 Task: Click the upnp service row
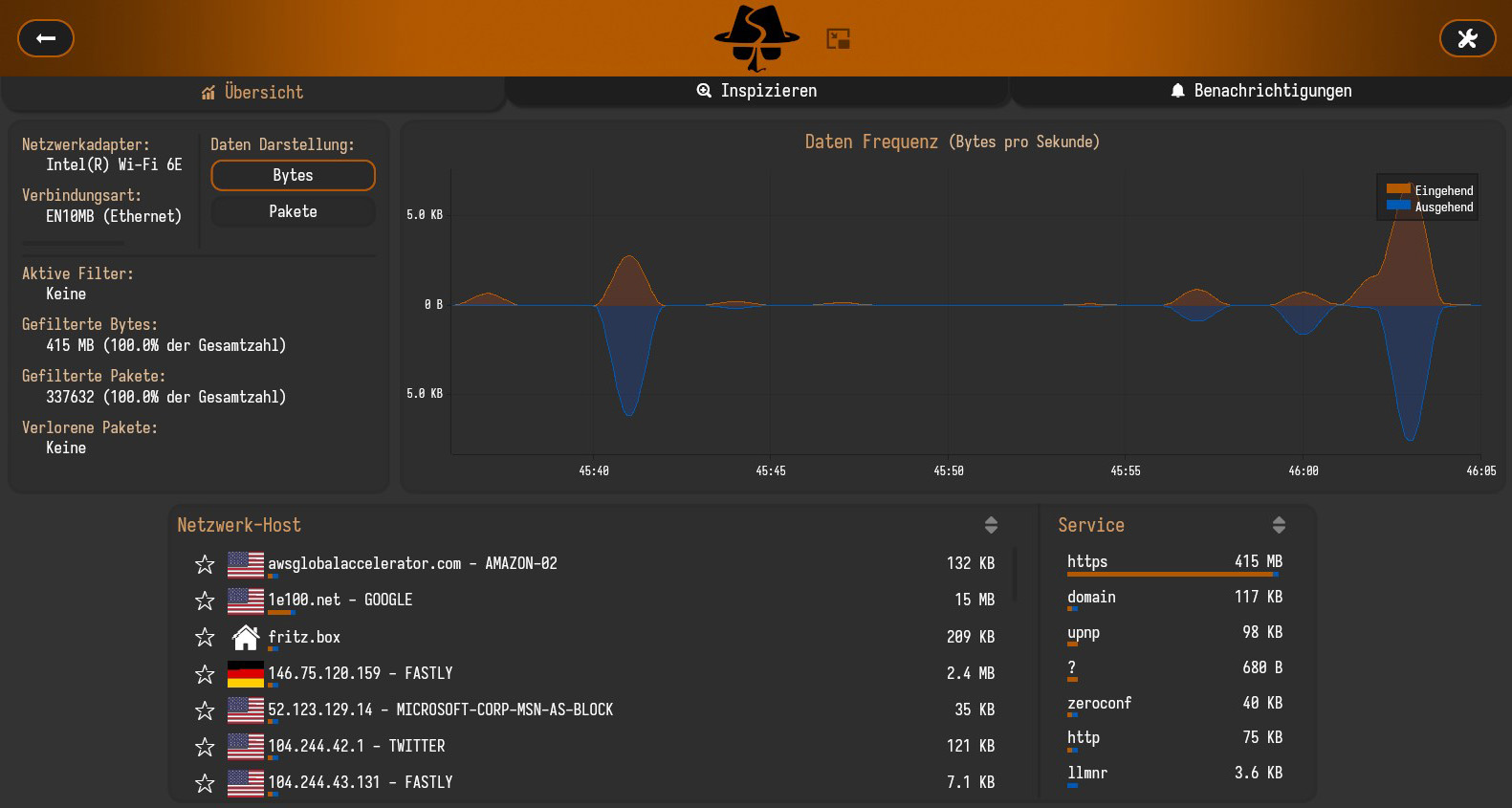pyautogui.click(x=1174, y=634)
